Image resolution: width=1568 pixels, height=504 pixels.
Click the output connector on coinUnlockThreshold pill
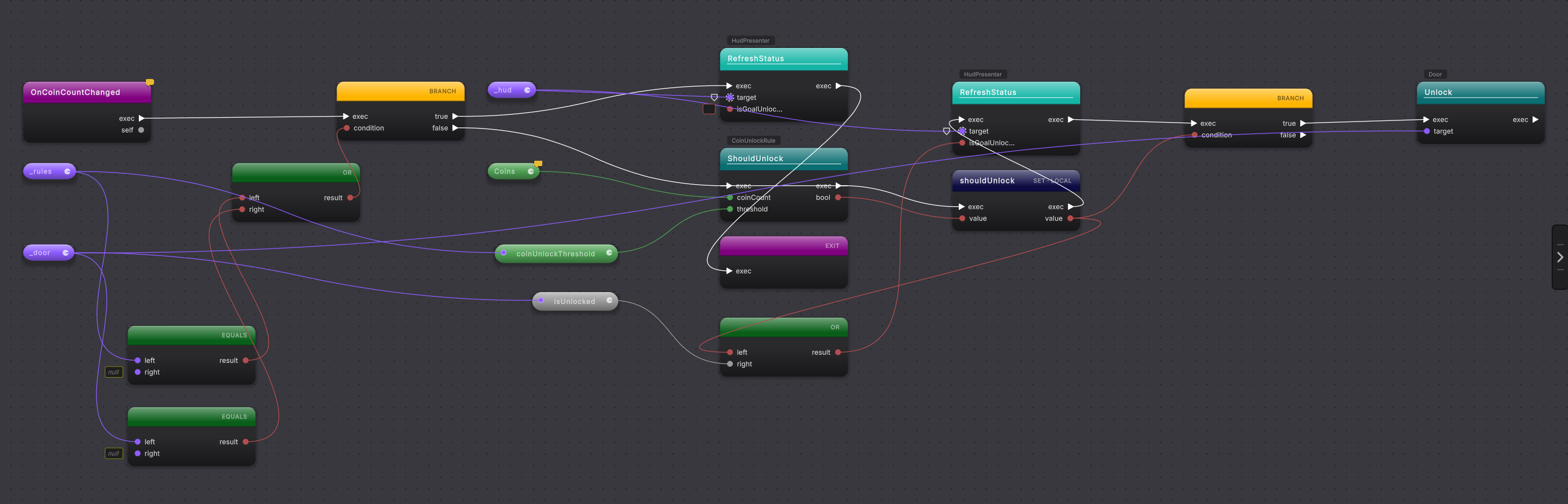tap(609, 253)
